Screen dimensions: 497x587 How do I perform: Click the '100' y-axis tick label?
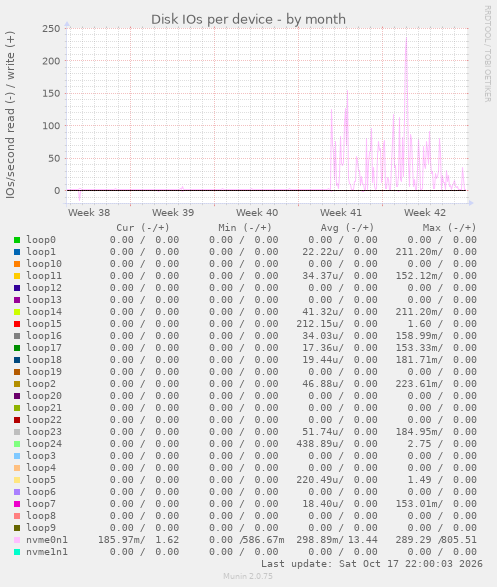pyautogui.click(x=51, y=126)
